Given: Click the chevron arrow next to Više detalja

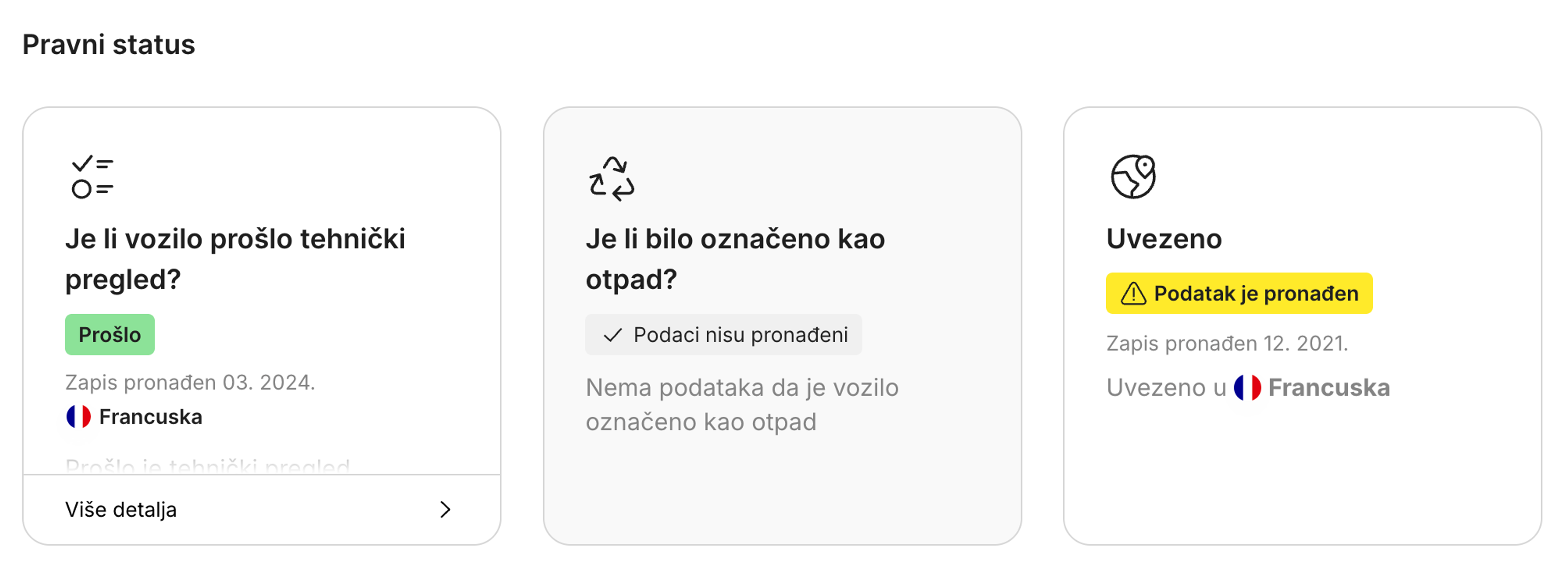Looking at the screenshot, I should coord(446,510).
